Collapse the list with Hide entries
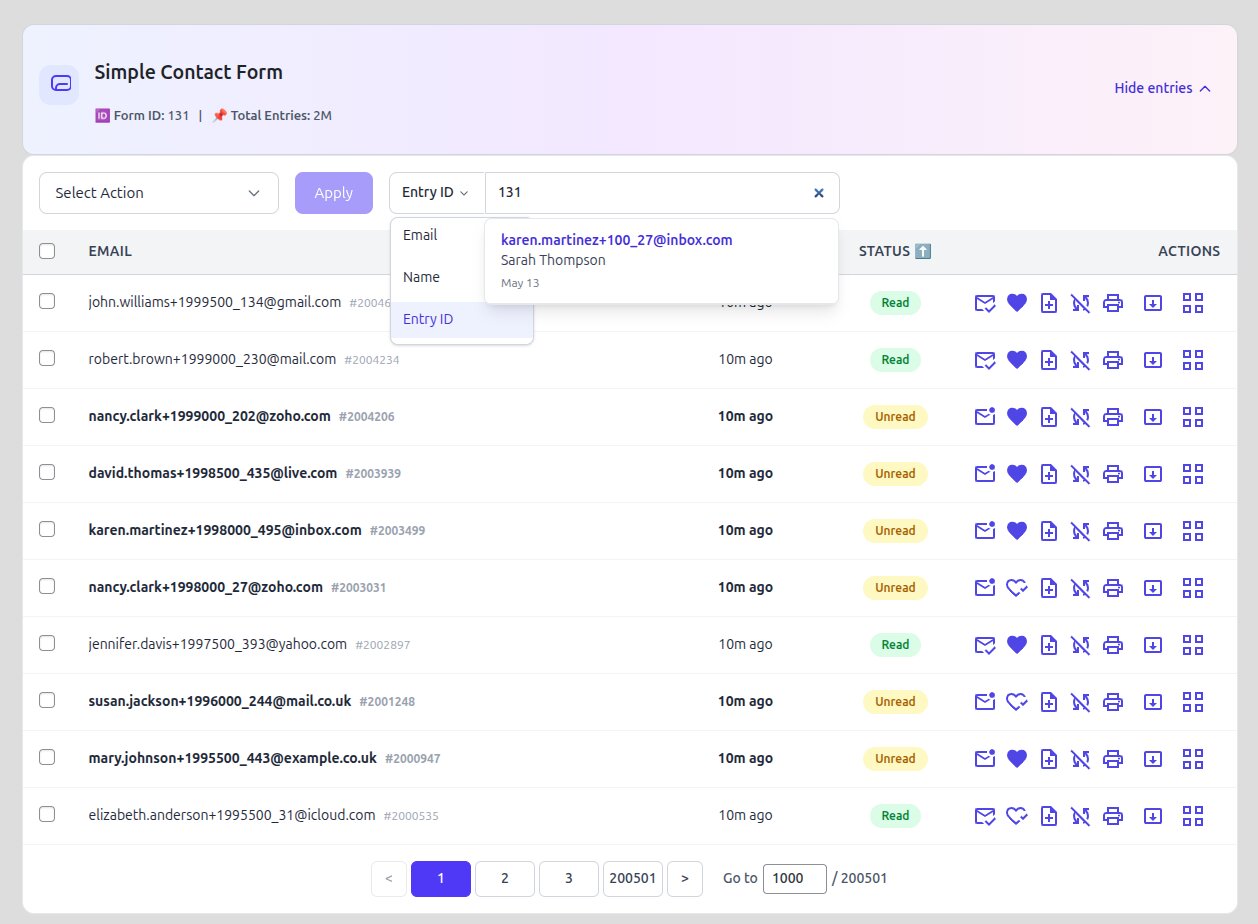 click(1162, 88)
